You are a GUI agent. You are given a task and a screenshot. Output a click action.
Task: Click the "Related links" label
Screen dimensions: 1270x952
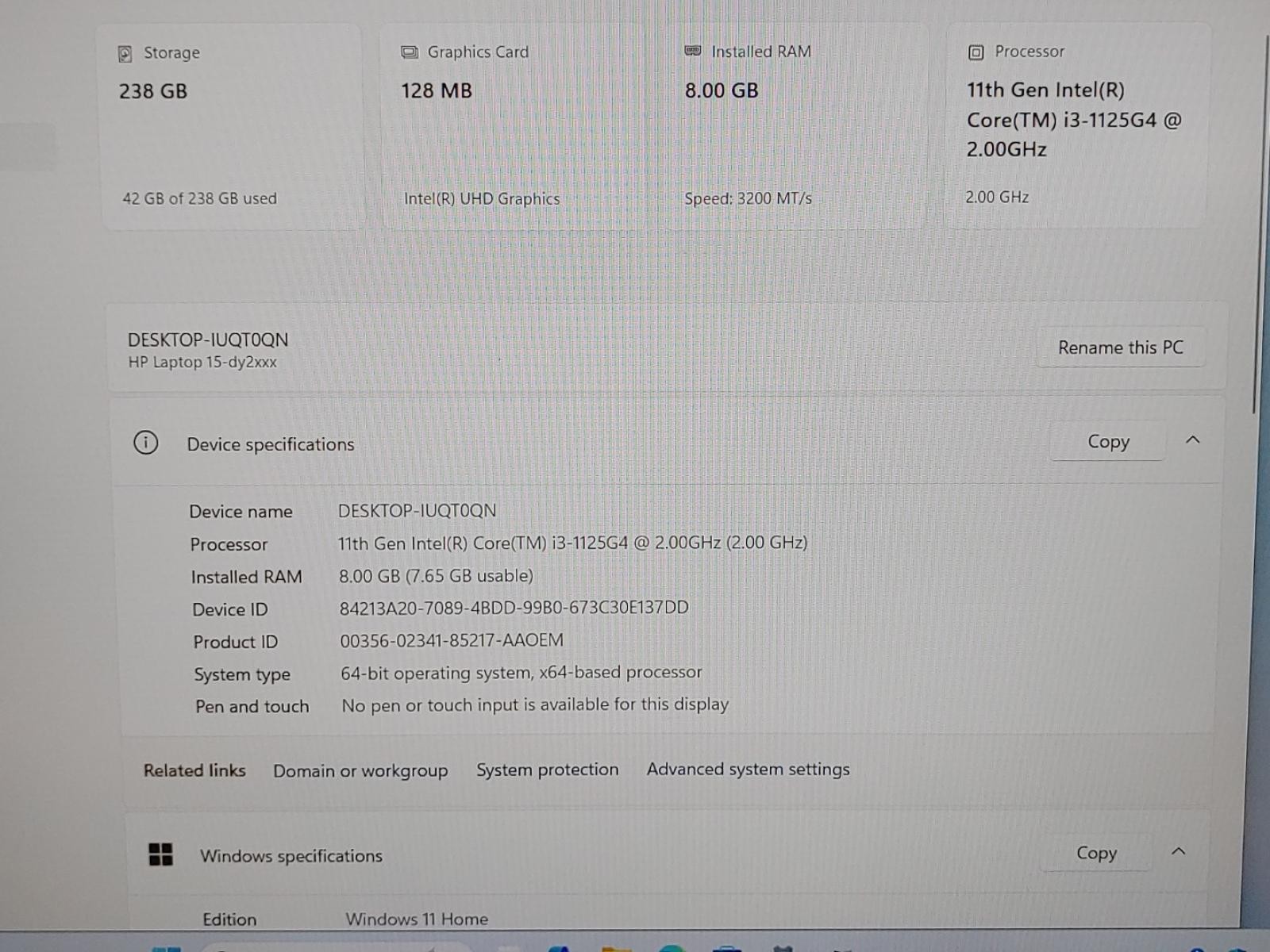194,770
